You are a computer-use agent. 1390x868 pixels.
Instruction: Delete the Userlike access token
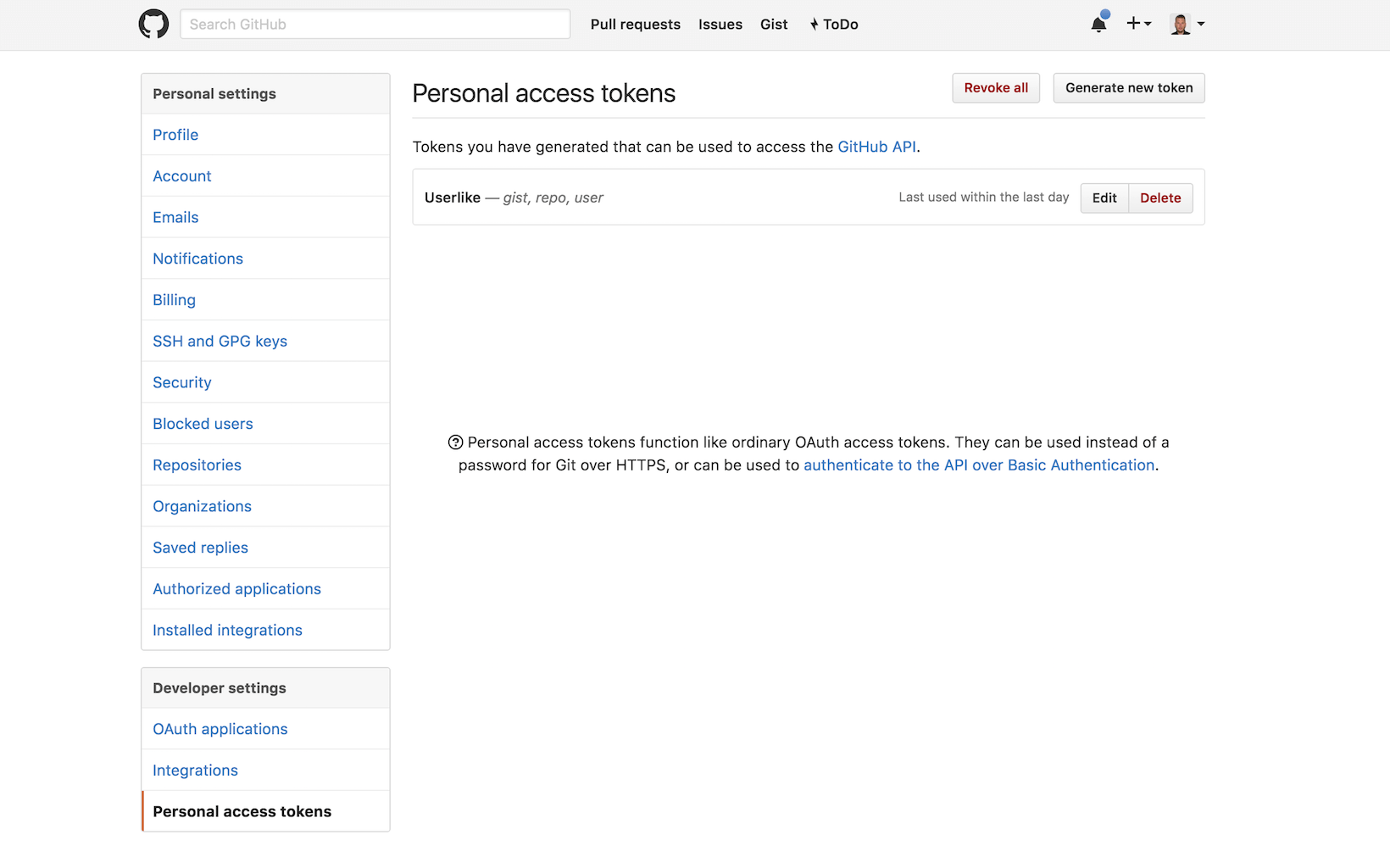[1159, 198]
